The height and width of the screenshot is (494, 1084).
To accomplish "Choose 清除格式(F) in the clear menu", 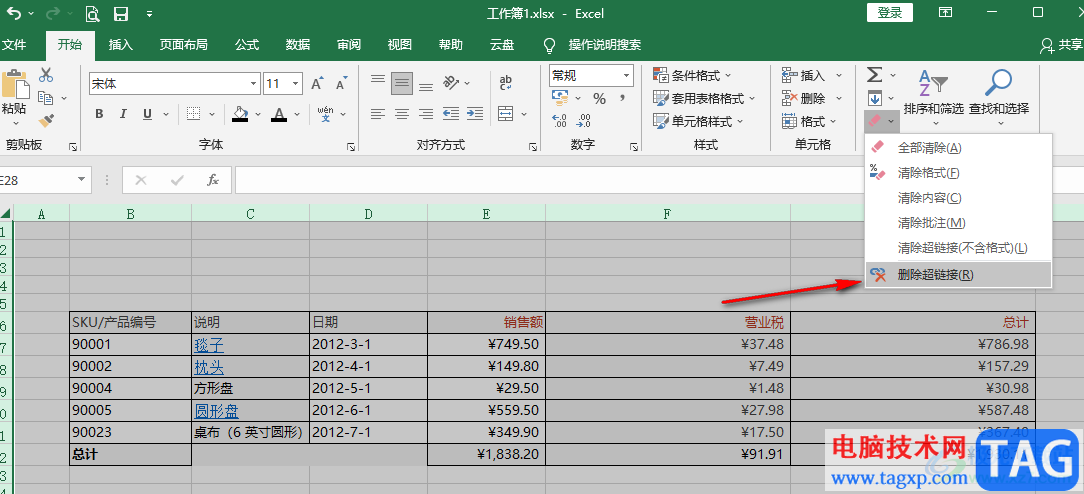I will click(958, 173).
